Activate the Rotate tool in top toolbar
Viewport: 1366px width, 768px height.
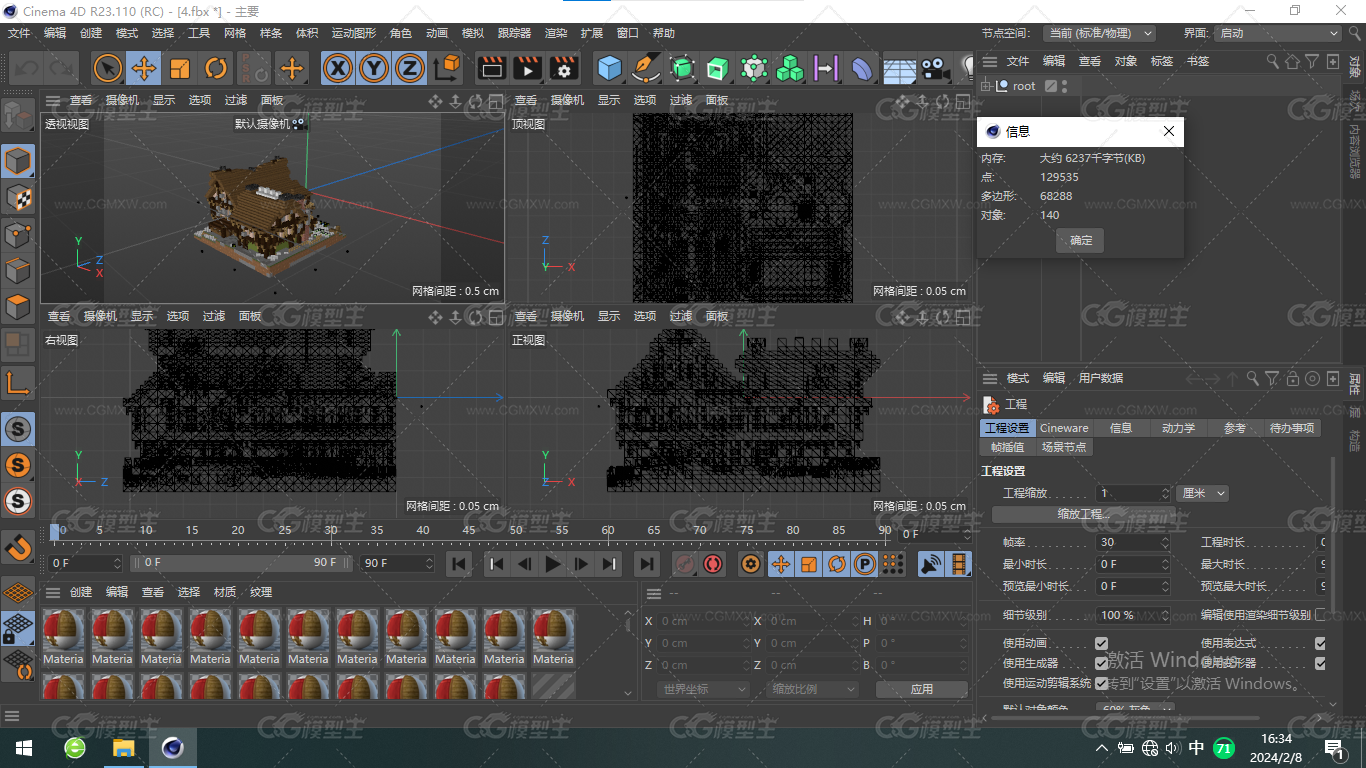[216, 68]
